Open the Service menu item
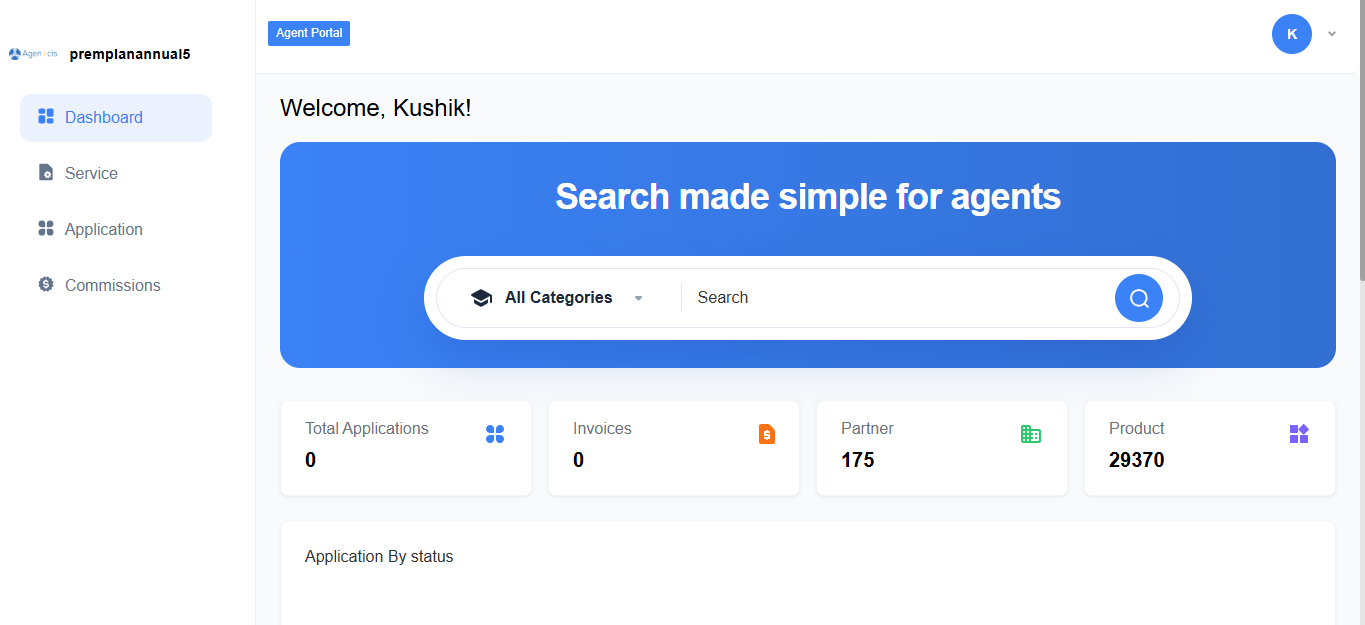 [91, 173]
